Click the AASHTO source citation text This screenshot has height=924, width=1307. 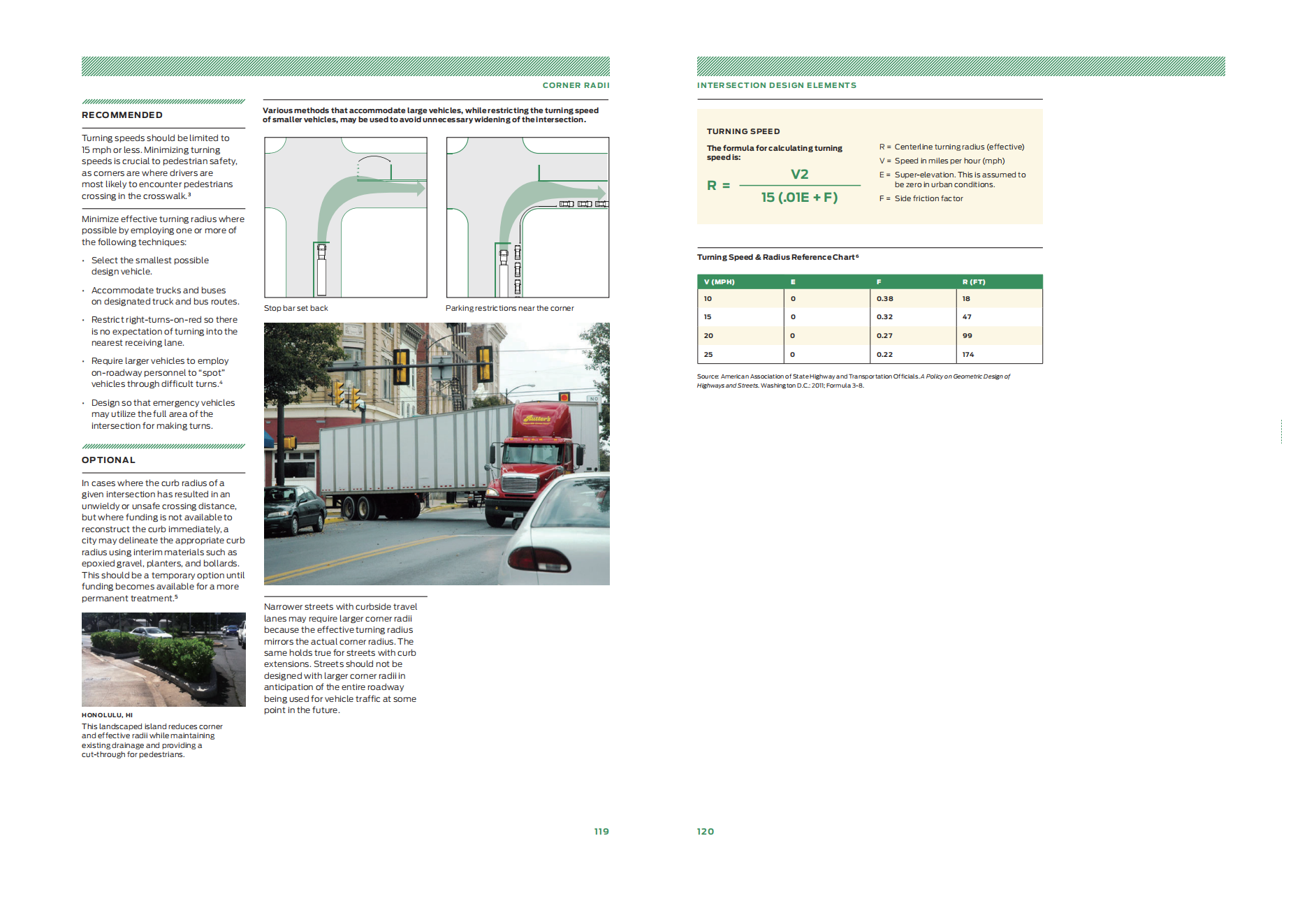[852, 381]
